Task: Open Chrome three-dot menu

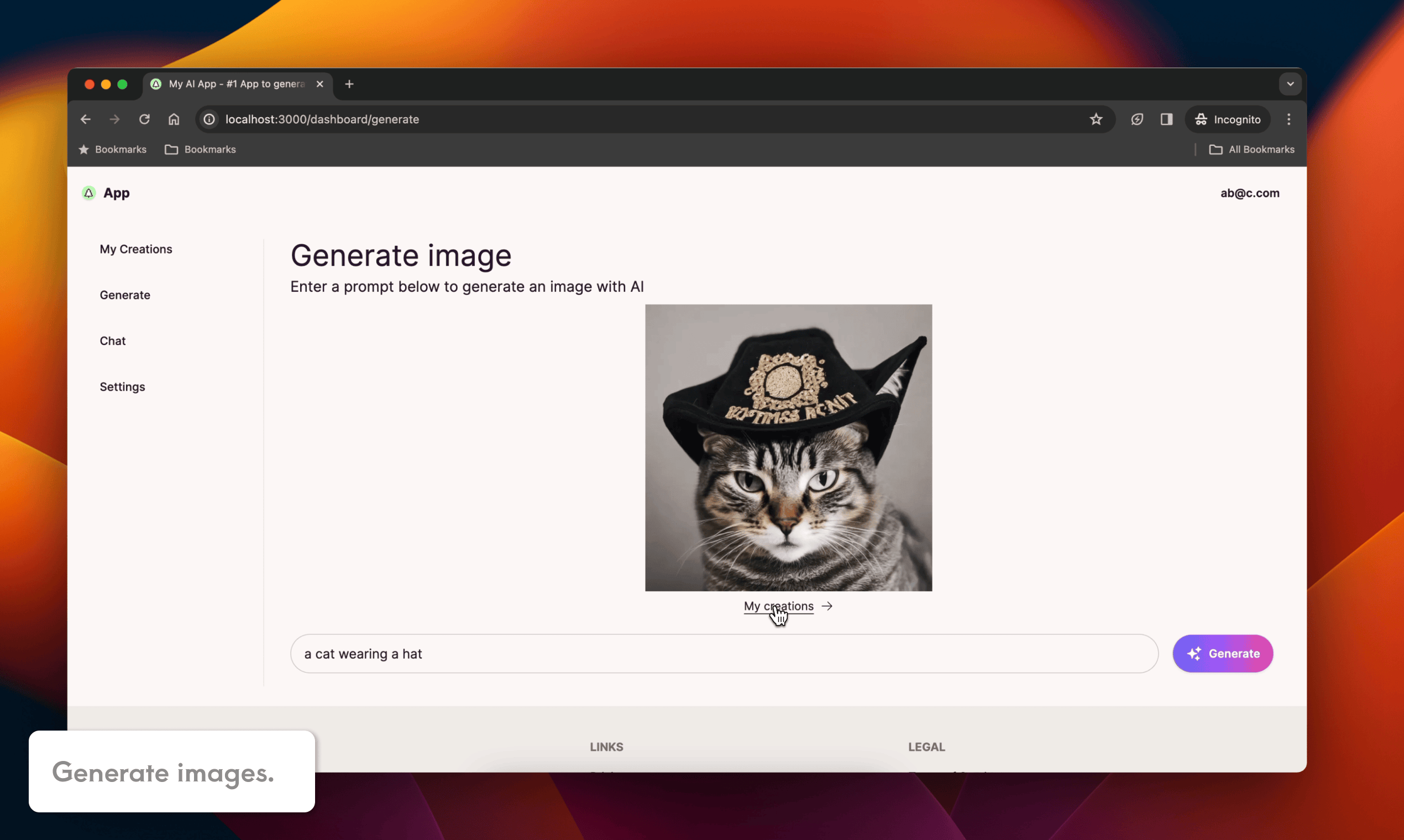Action: (1288, 119)
